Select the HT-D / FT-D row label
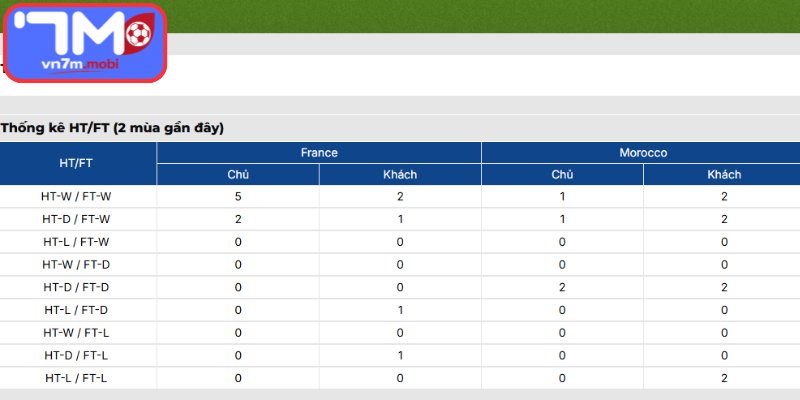Screen dimensions: 800x400 point(76,287)
